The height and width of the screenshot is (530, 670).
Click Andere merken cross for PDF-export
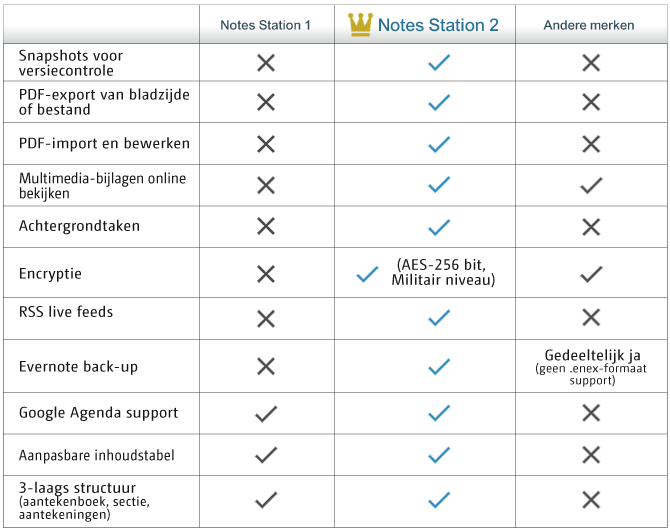pos(591,102)
